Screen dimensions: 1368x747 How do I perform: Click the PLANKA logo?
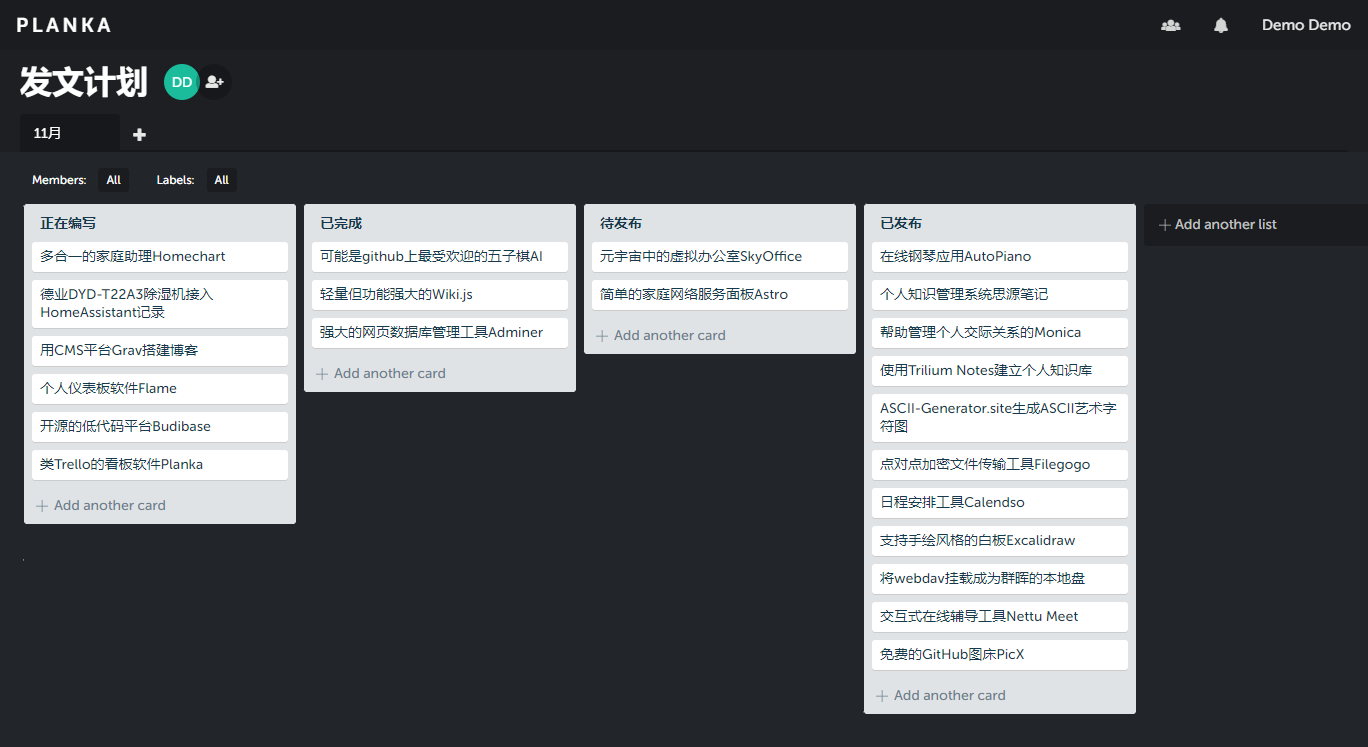click(63, 24)
